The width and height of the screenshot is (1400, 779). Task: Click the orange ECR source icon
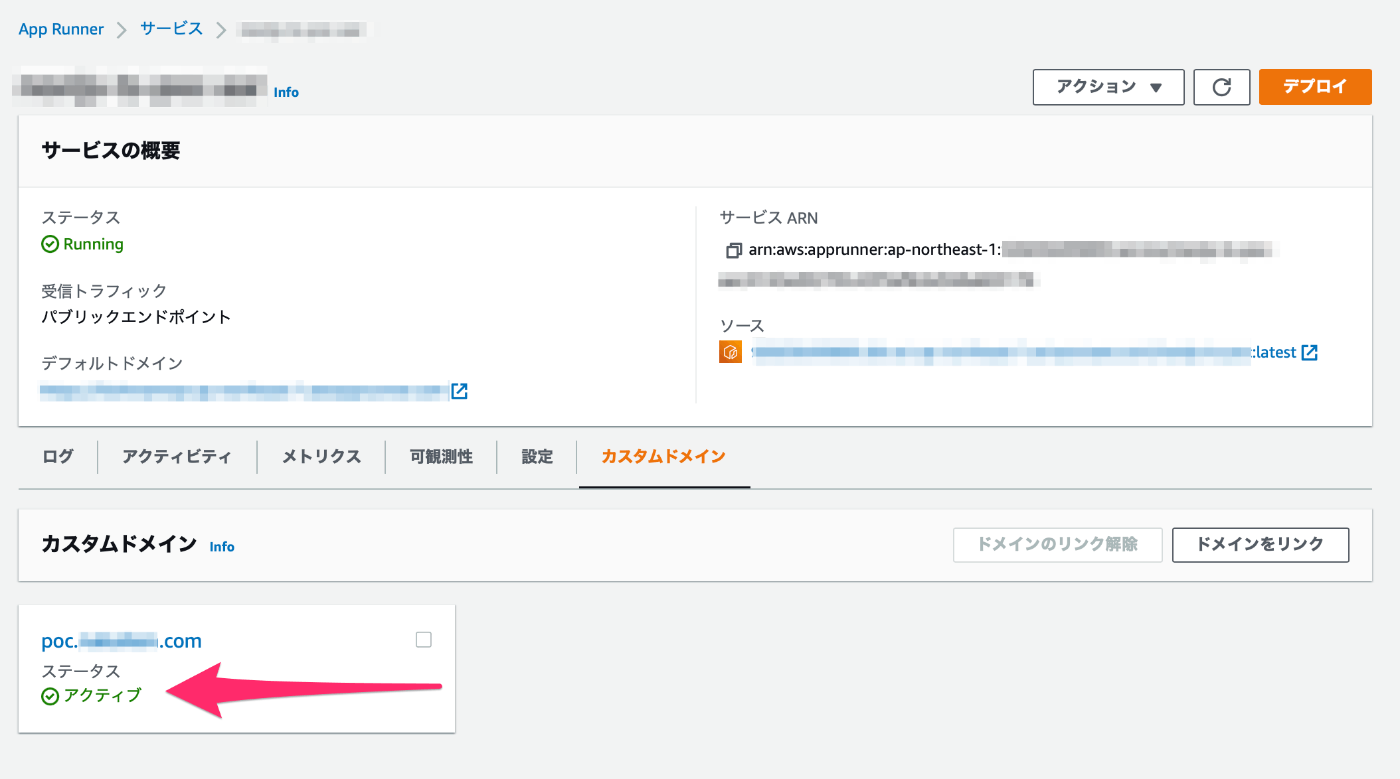click(x=731, y=352)
